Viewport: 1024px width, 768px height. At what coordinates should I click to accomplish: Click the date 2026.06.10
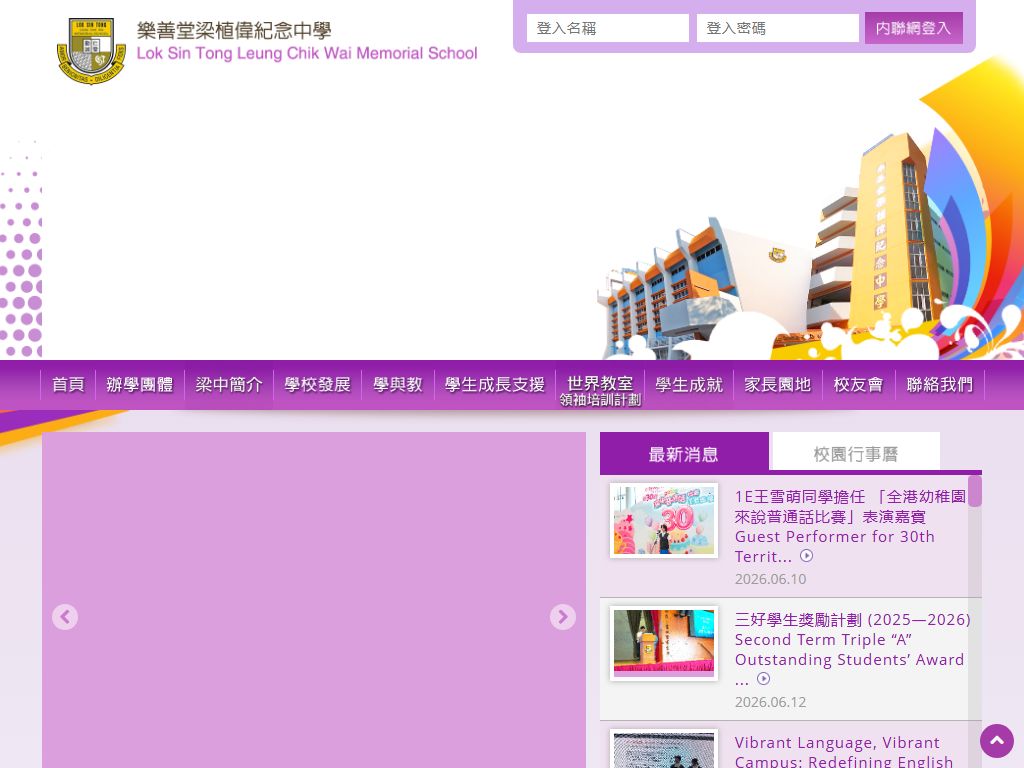(770, 579)
